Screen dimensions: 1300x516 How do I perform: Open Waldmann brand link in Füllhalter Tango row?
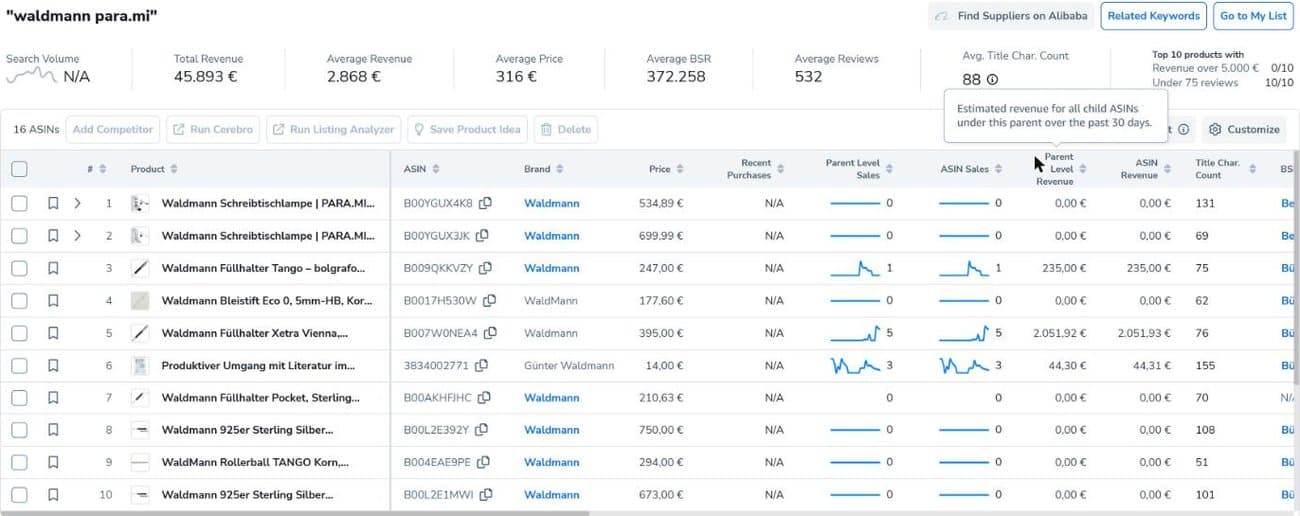point(551,268)
